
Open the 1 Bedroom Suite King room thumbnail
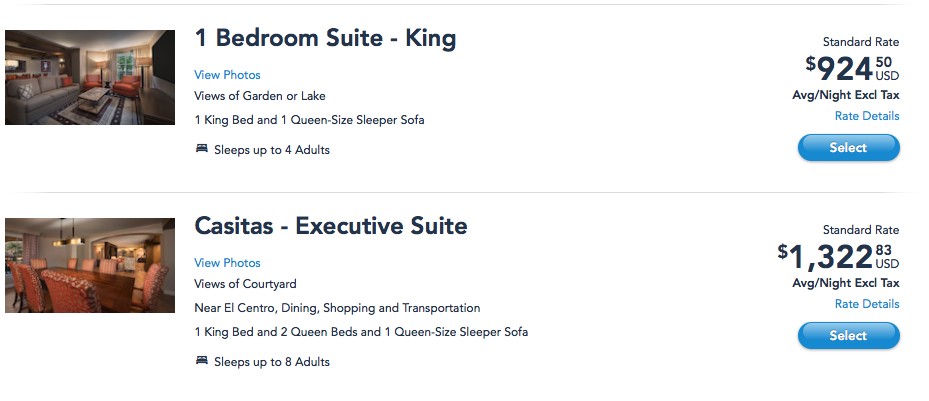pyautogui.click(x=90, y=77)
